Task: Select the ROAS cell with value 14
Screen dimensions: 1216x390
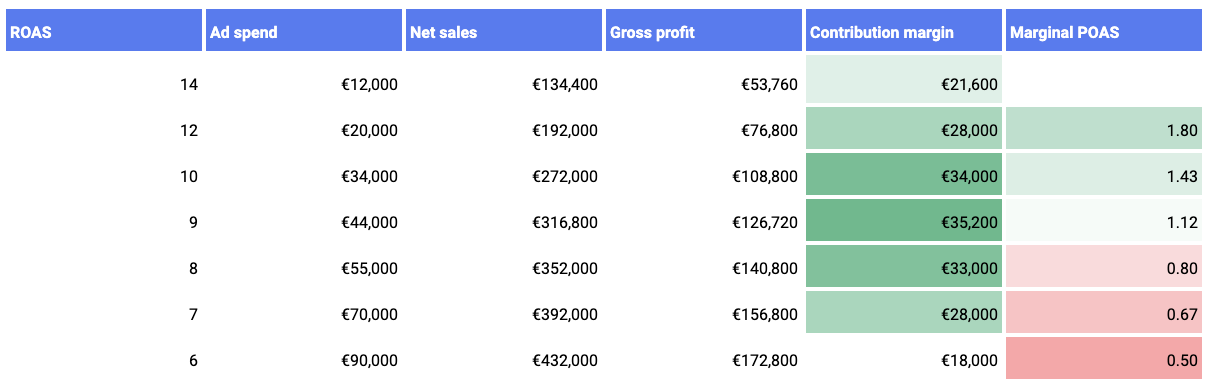Action: tap(103, 84)
